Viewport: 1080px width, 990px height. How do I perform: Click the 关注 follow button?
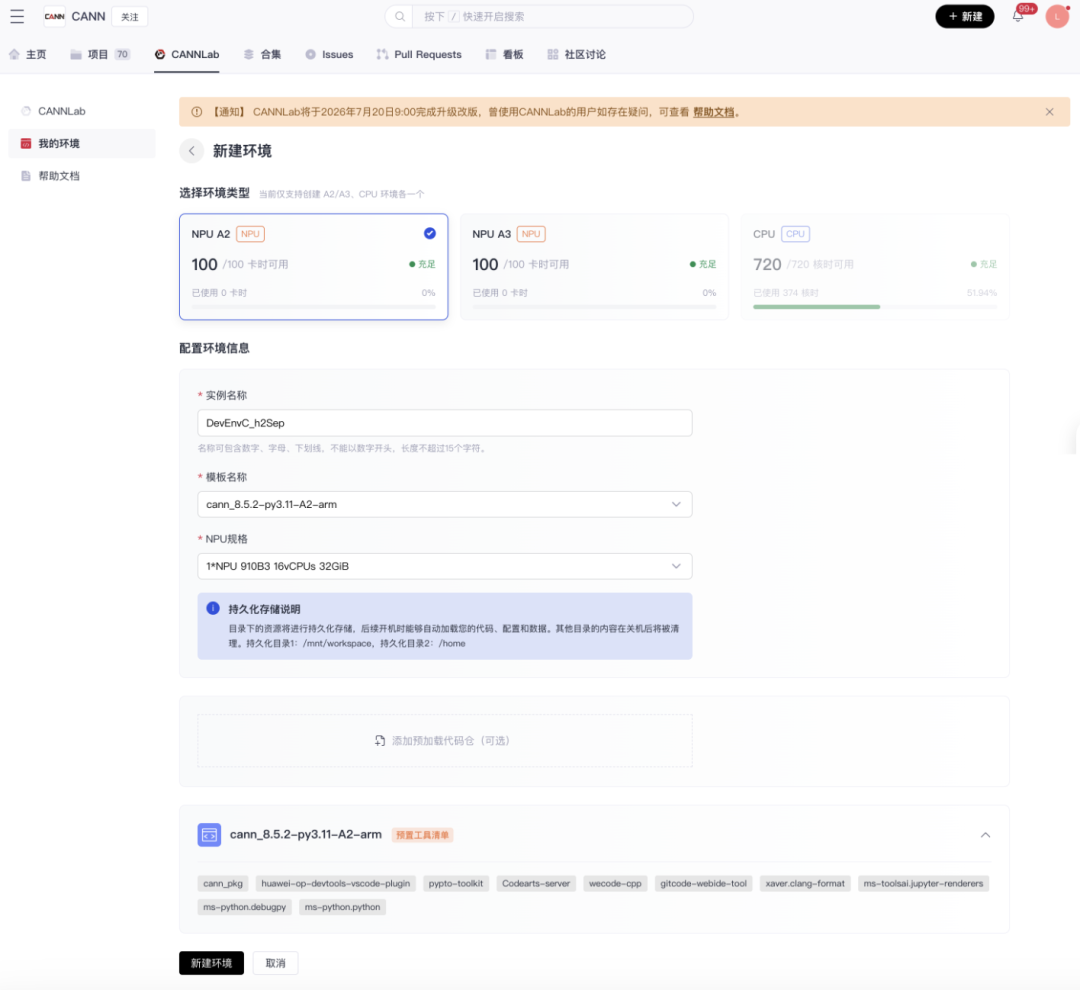[129, 17]
